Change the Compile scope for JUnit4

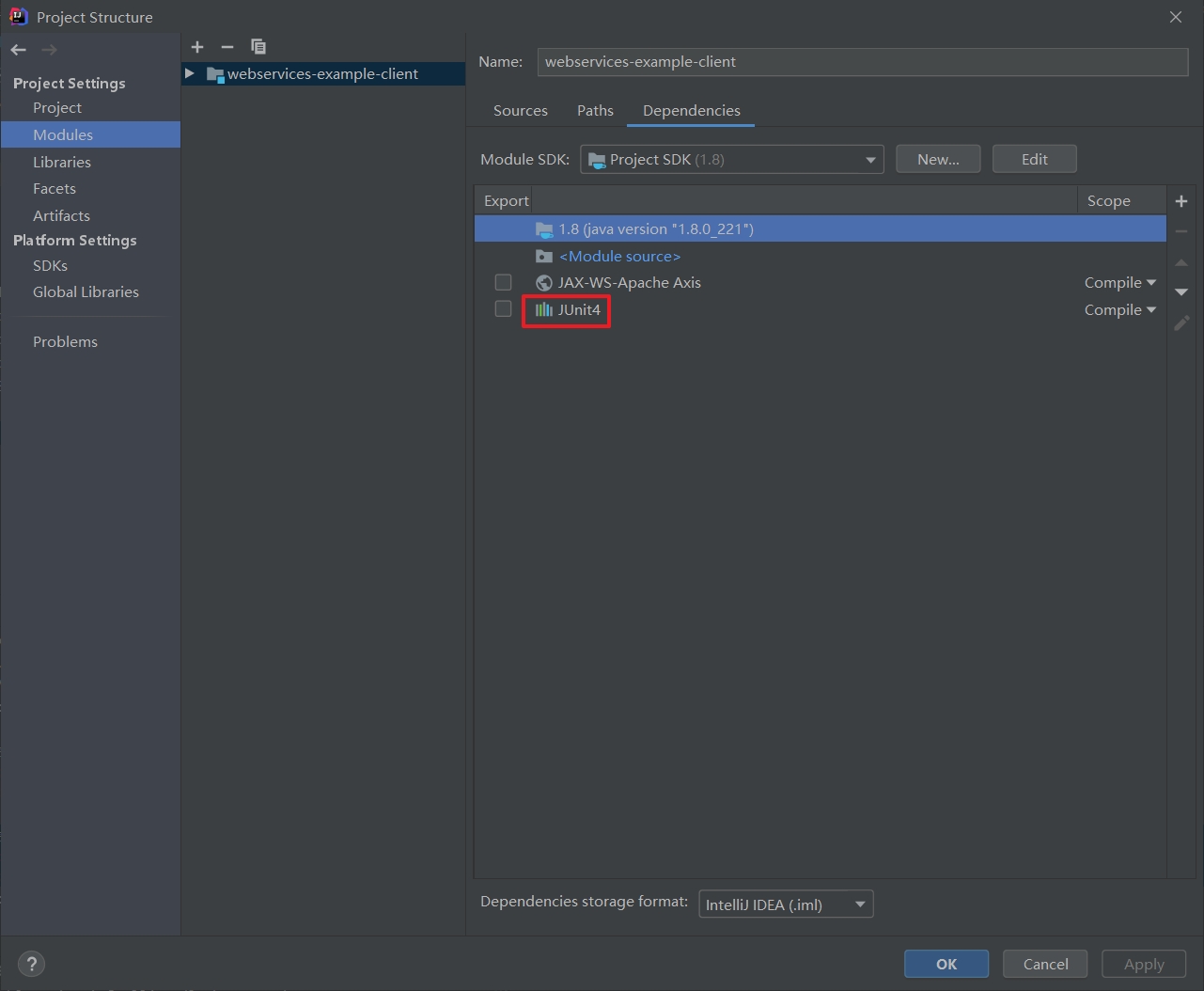[1119, 309]
